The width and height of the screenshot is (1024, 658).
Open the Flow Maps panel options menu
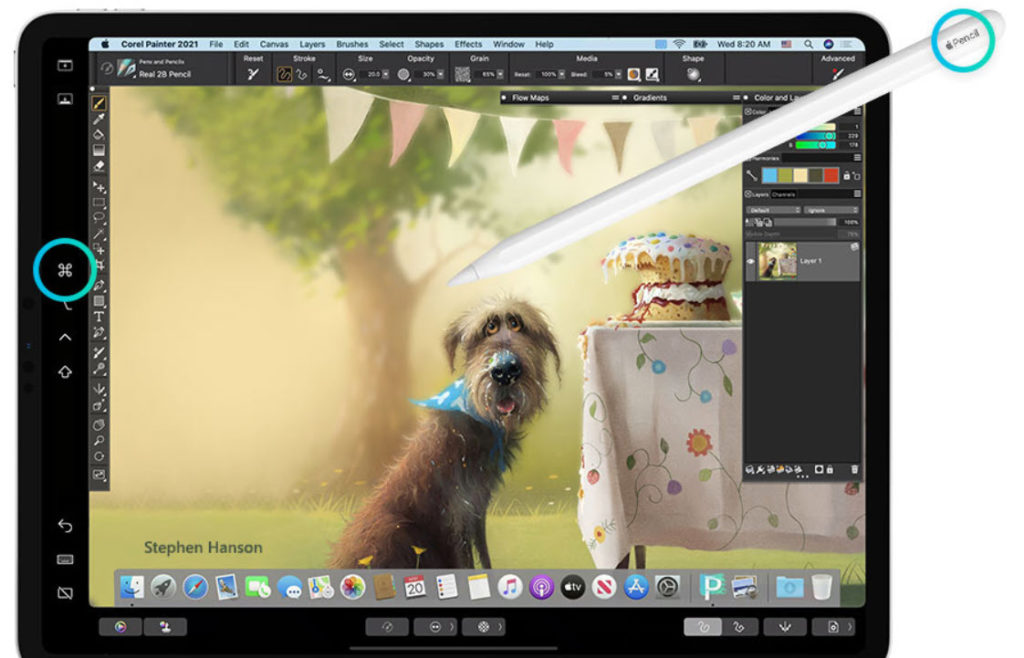tap(615, 98)
